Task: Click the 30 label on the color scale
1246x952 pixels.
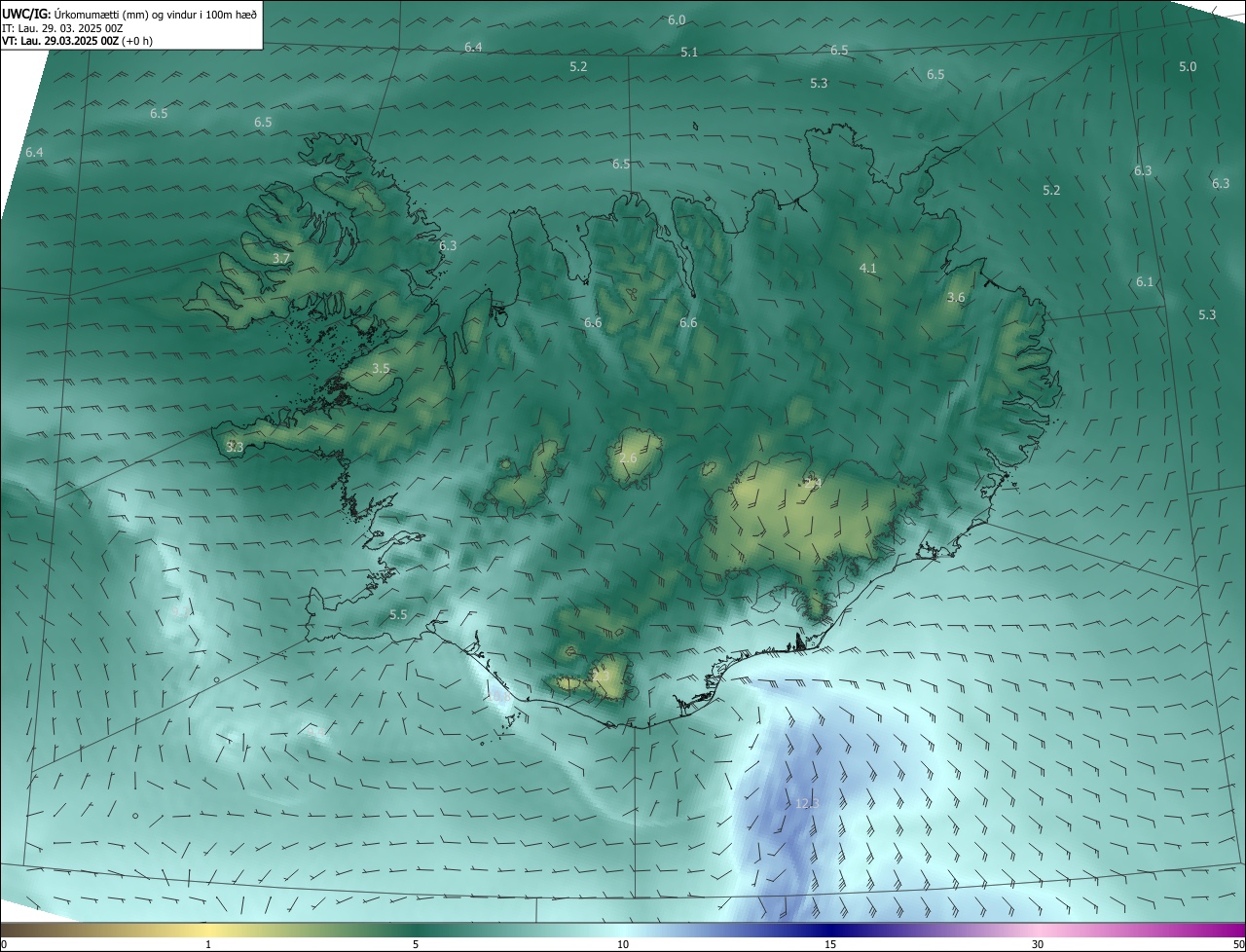Action: pos(1038,945)
